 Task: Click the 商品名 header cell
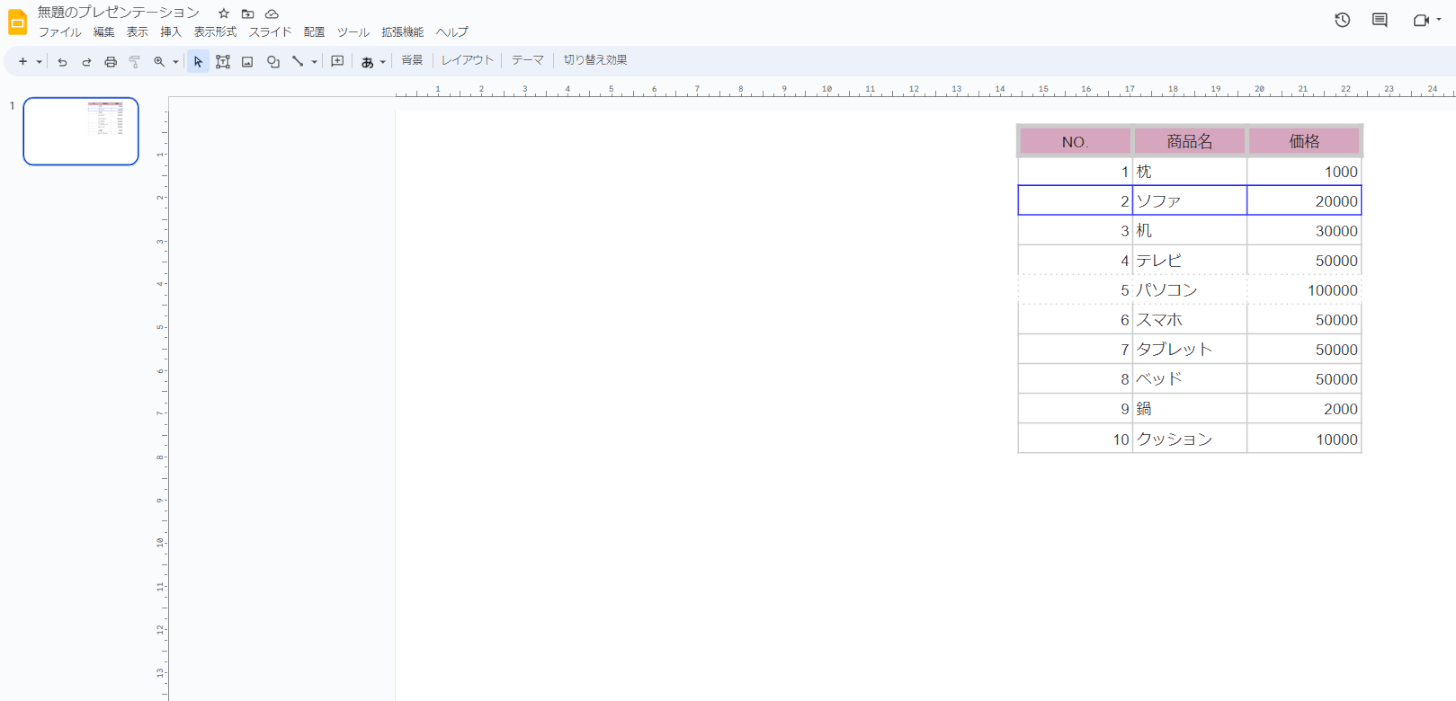(1190, 142)
